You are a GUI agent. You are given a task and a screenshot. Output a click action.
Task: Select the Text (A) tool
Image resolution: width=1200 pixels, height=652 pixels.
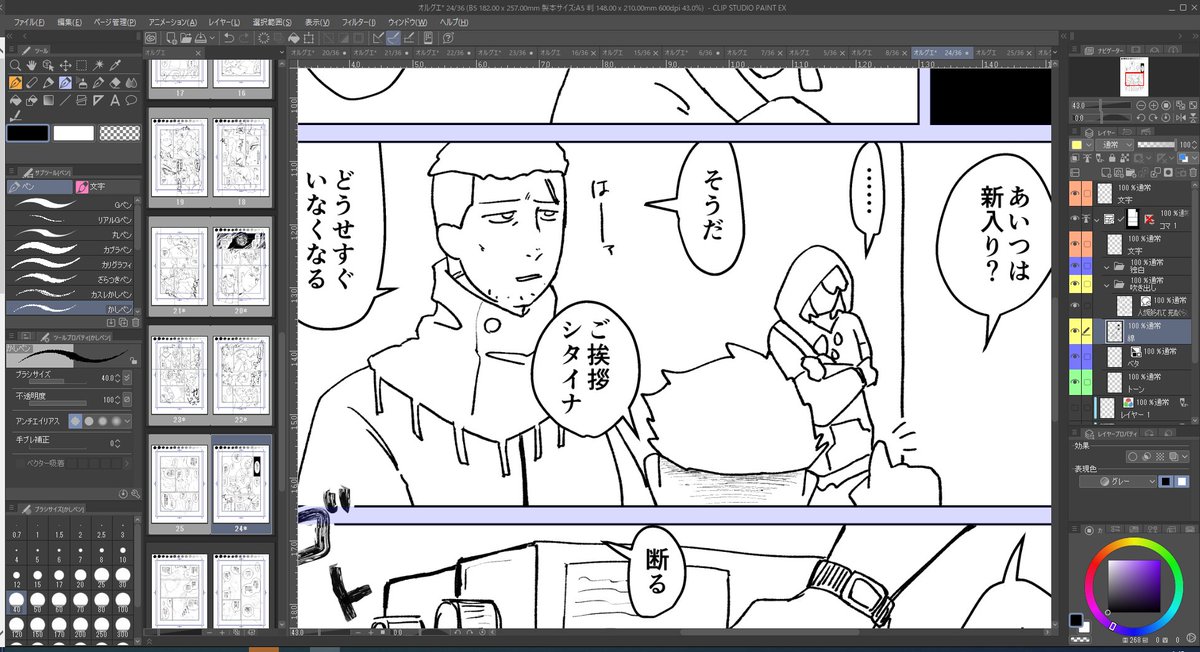115,100
